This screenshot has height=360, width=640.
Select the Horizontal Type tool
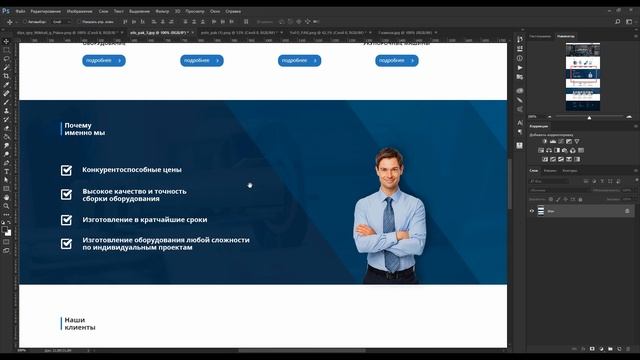(x=6, y=171)
